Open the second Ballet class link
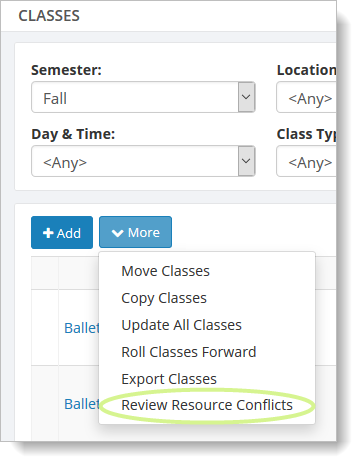Image resolution: width=362 pixels, height=467 pixels. (x=82, y=404)
